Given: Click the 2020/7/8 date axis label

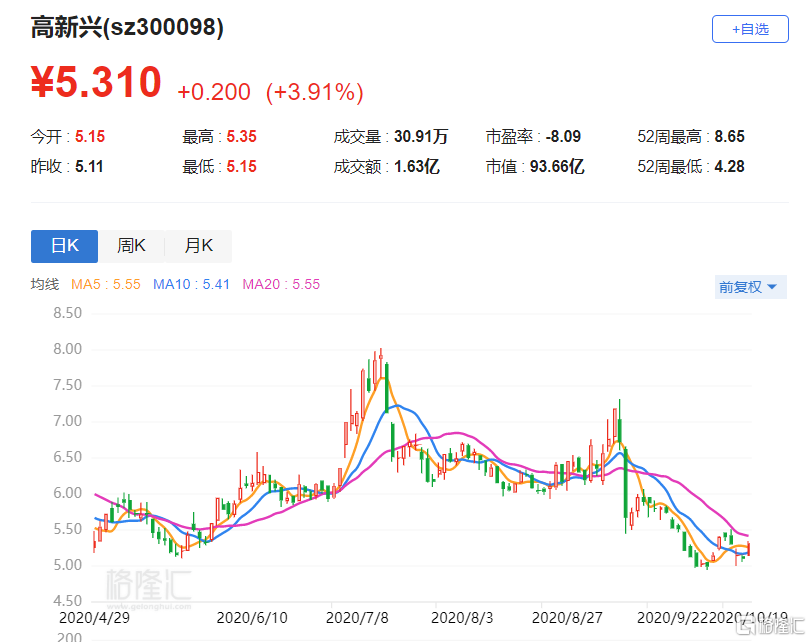Looking at the screenshot, I should click(x=357, y=618).
